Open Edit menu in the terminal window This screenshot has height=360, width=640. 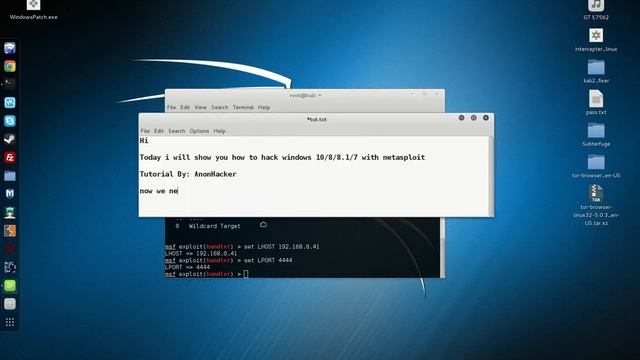click(x=185, y=107)
